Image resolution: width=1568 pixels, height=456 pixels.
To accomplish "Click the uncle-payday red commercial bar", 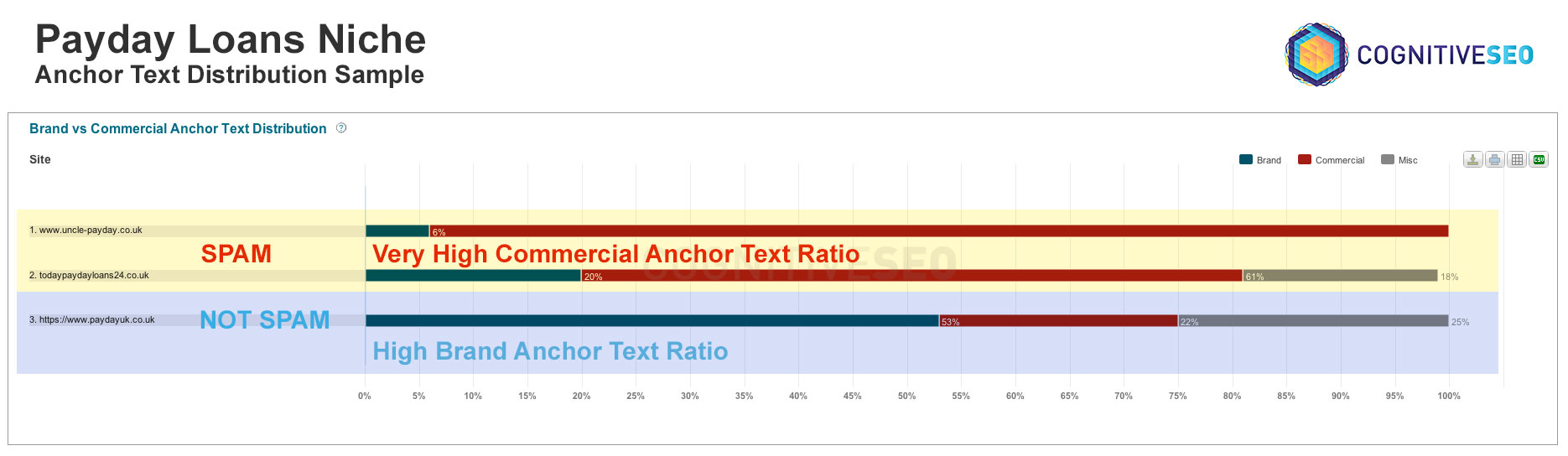I will [938, 231].
